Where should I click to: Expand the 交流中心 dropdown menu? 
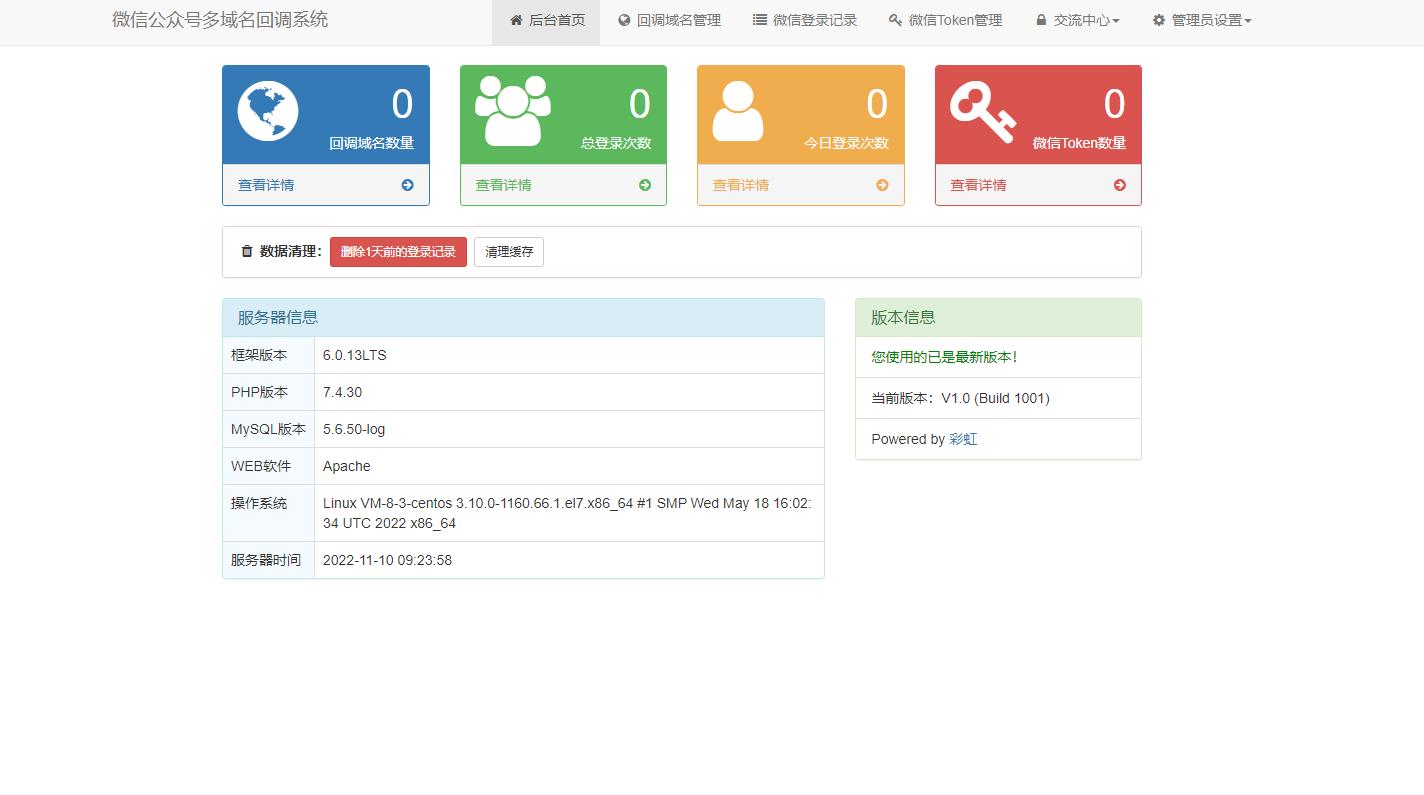tap(1077, 20)
